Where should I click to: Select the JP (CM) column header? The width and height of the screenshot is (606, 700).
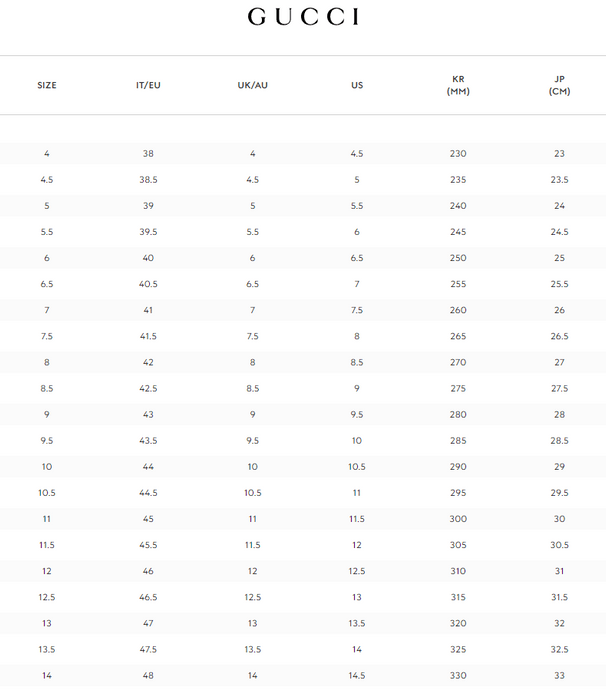(x=560, y=85)
